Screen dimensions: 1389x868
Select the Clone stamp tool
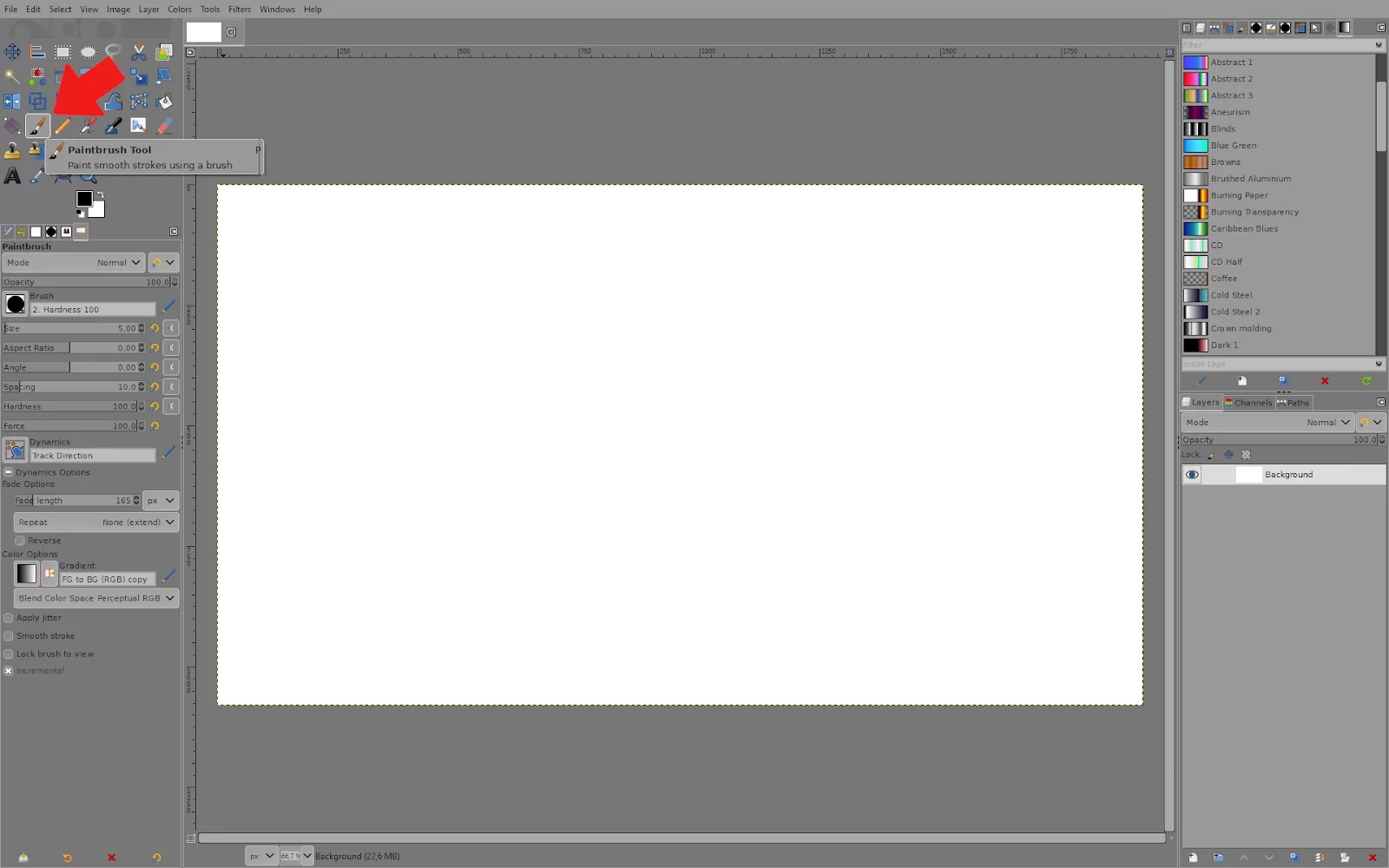(x=12, y=150)
